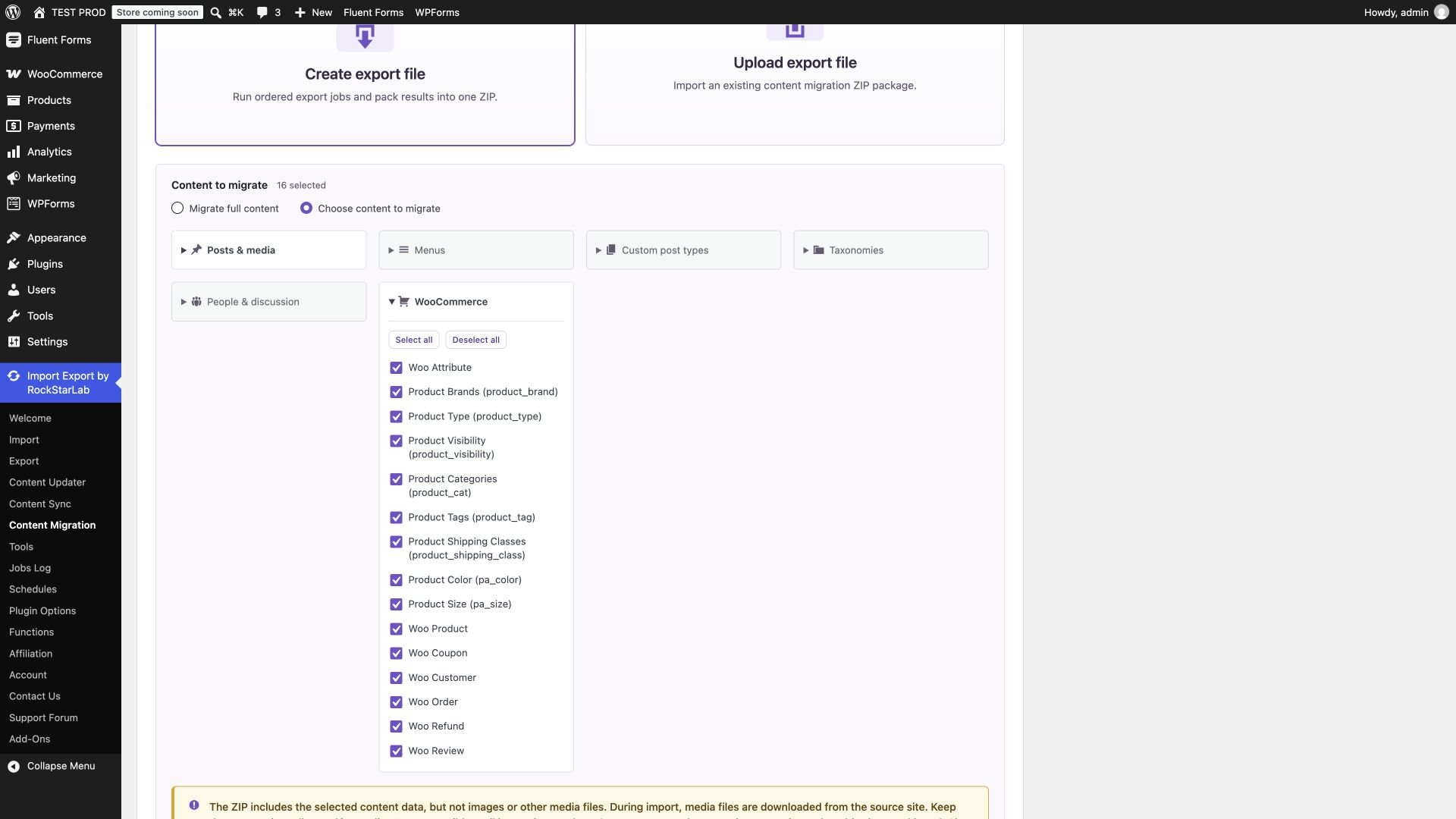1456x819 pixels.
Task: Select Migrate full content radio button
Action: pos(177,208)
